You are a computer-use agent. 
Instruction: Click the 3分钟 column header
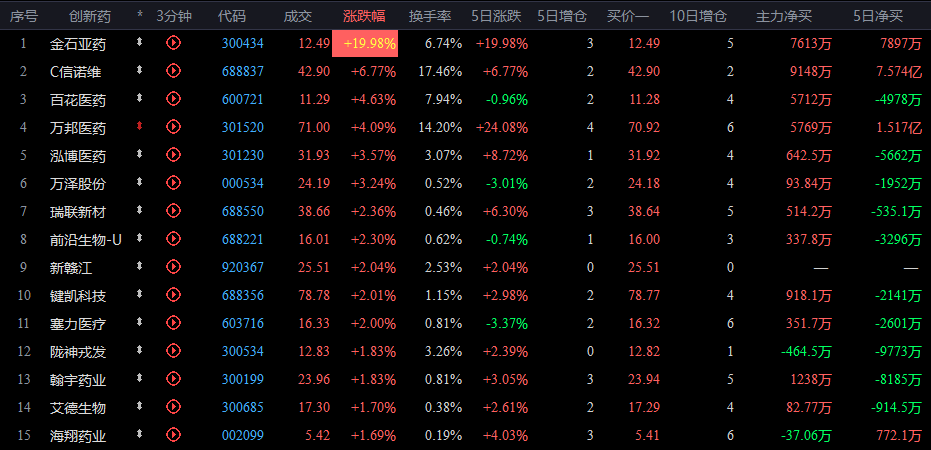[x=174, y=16]
